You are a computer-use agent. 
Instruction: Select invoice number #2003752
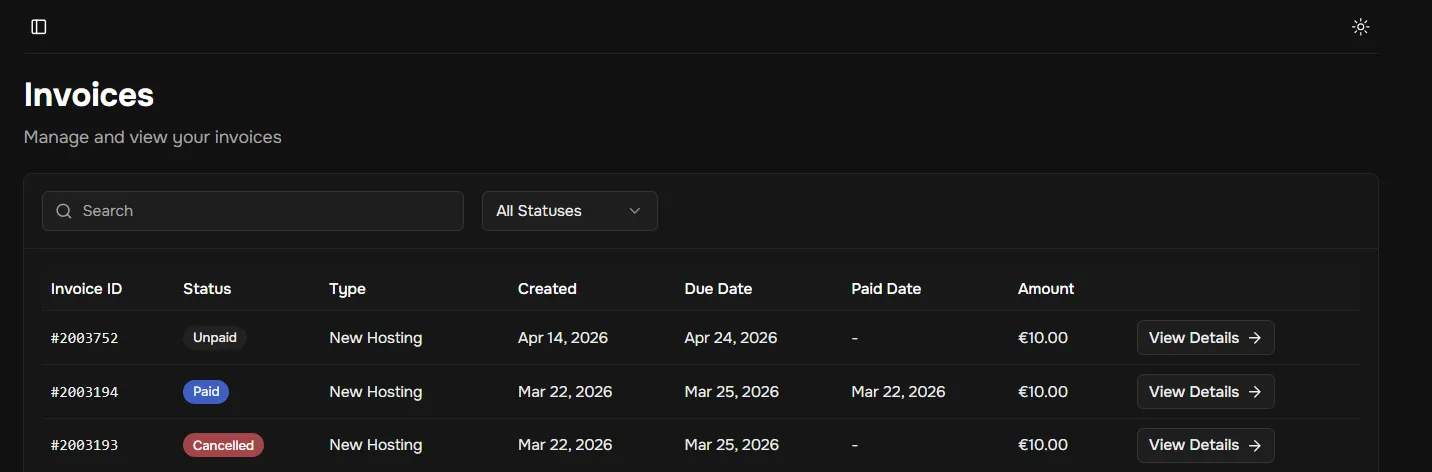85,338
